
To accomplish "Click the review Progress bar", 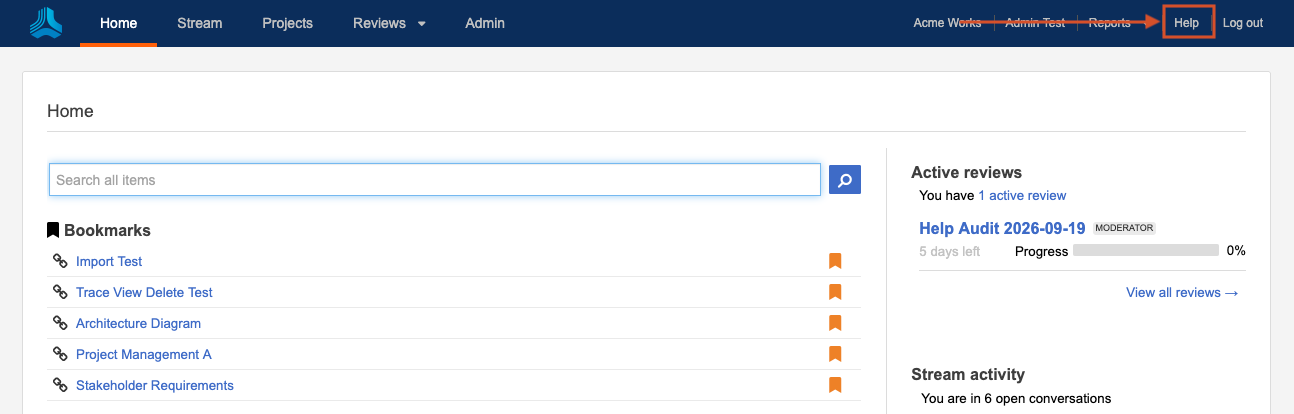I will click(x=1146, y=251).
